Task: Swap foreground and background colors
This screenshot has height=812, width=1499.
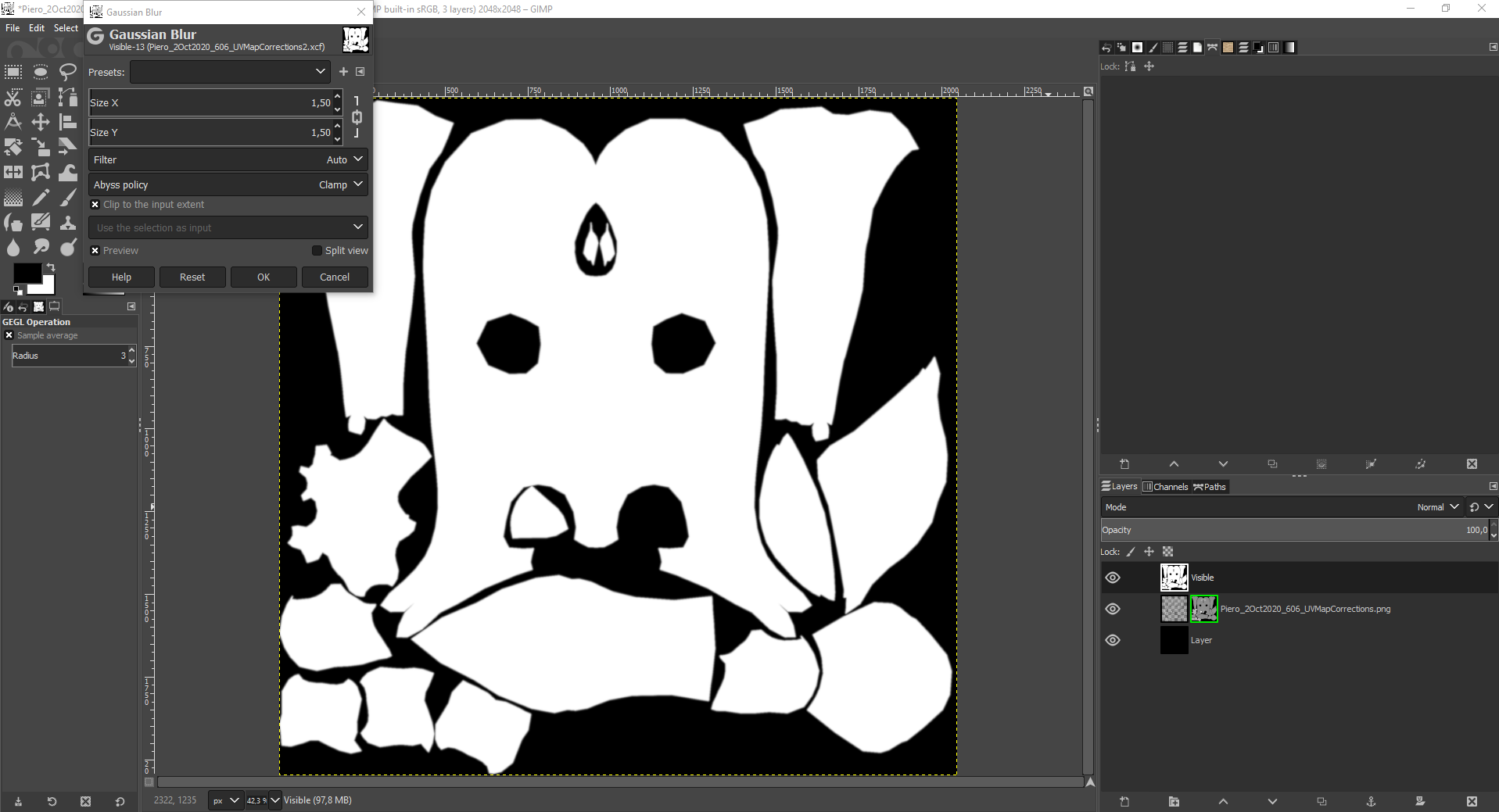Action: (51, 267)
